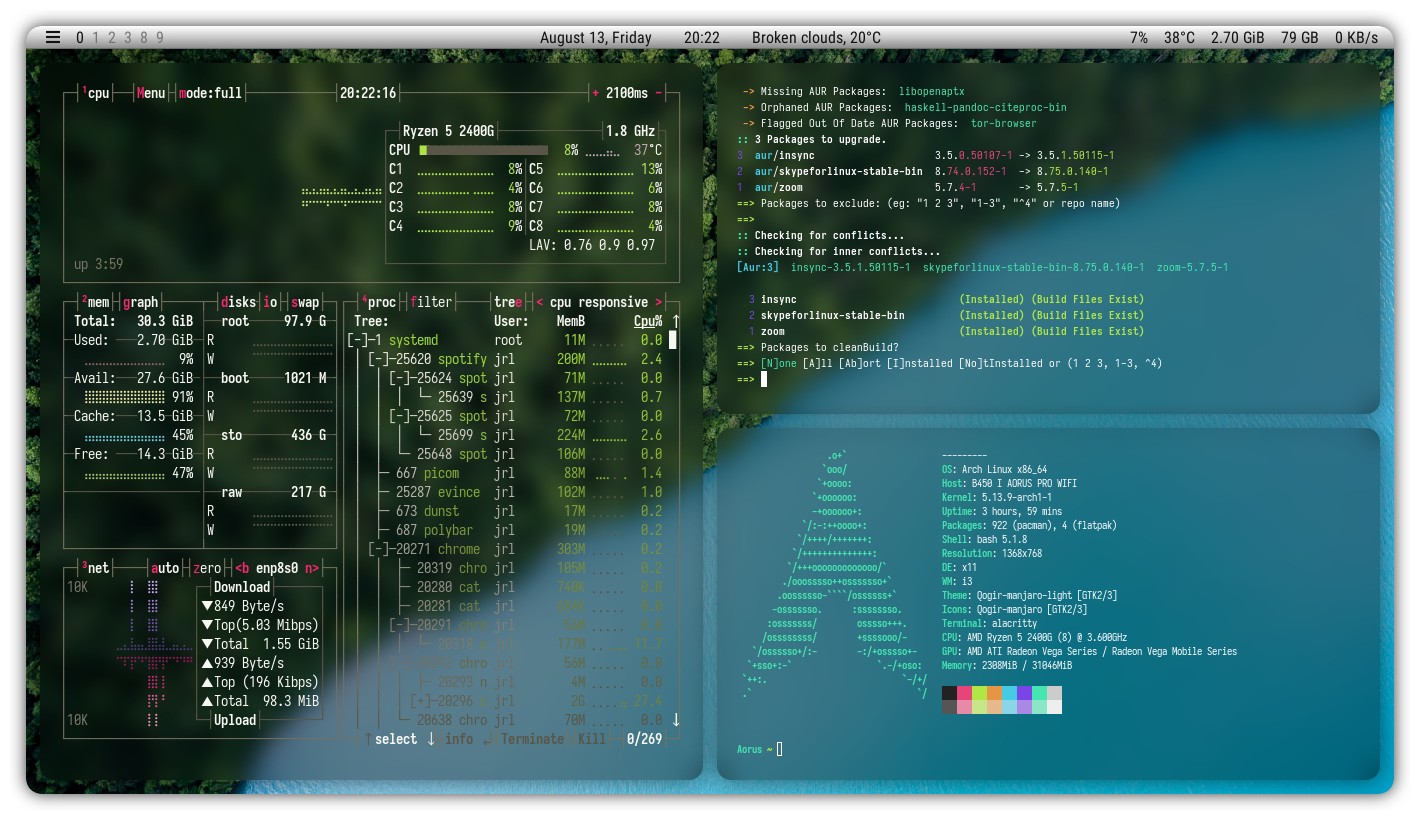Viewport: 1420px width, 820px height.
Task: Switch to previous interface with '<b' in net box
Action: click(243, 568)
